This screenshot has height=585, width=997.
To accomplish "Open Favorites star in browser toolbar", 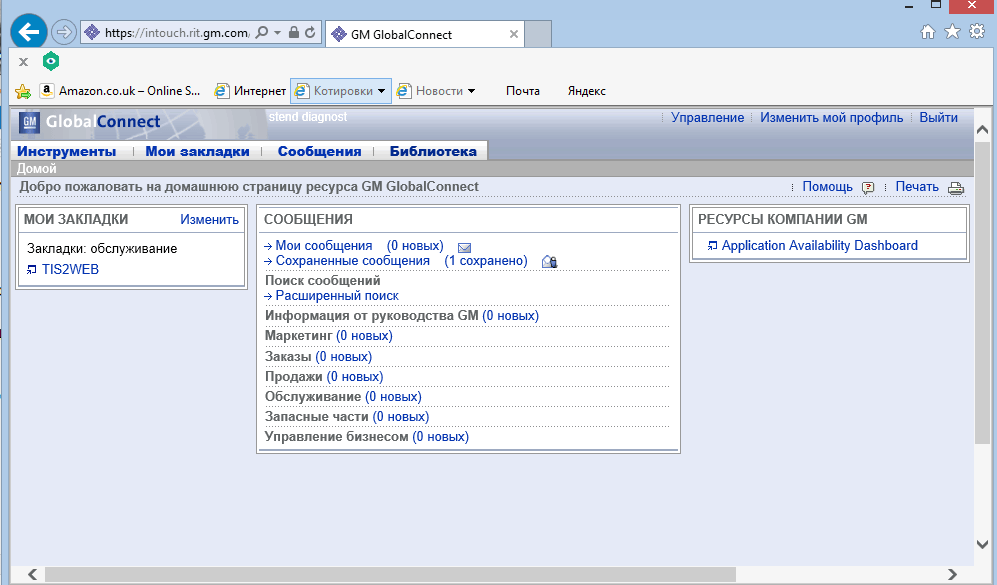I will click(x=952, y=31).
